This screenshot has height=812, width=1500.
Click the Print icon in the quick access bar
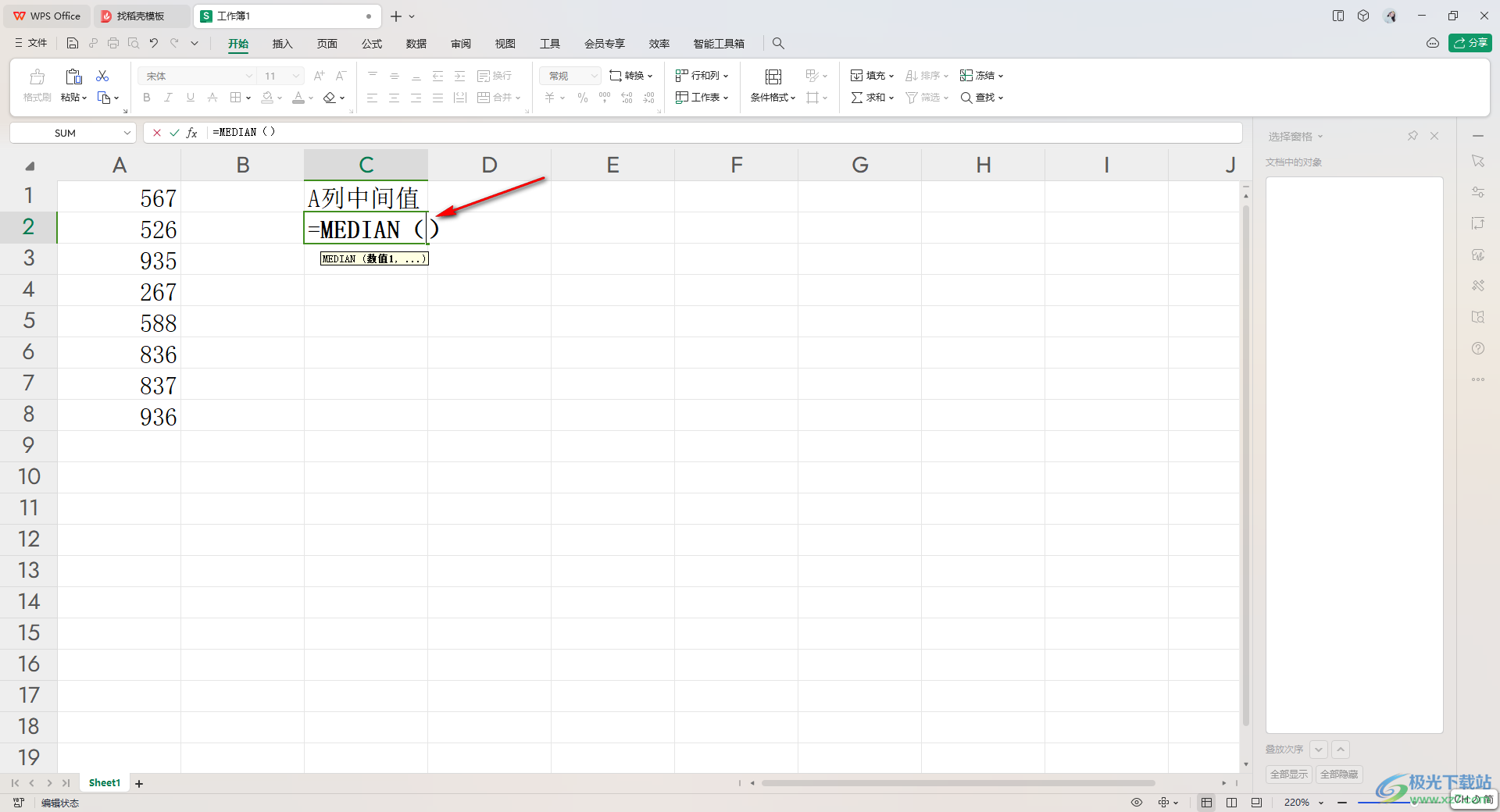[x=113, y=43]
